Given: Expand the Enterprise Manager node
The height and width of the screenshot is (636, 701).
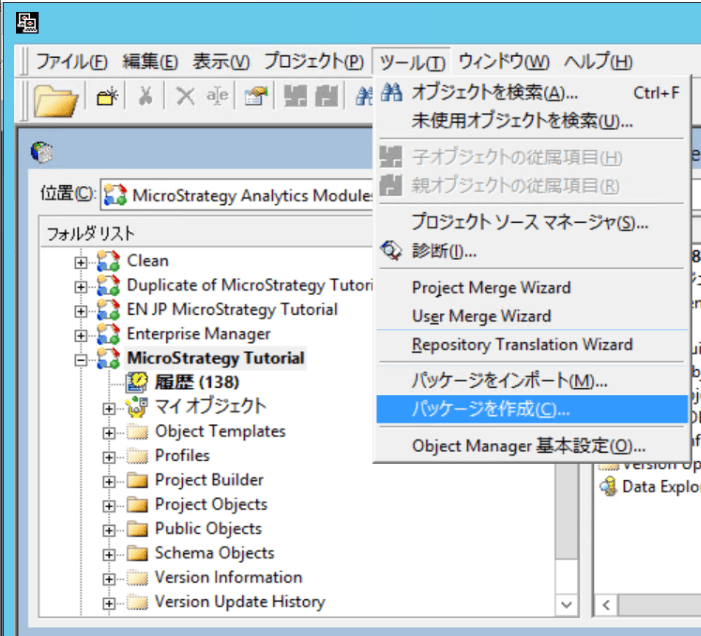Looking at the screenshot, I should [80, 335].
